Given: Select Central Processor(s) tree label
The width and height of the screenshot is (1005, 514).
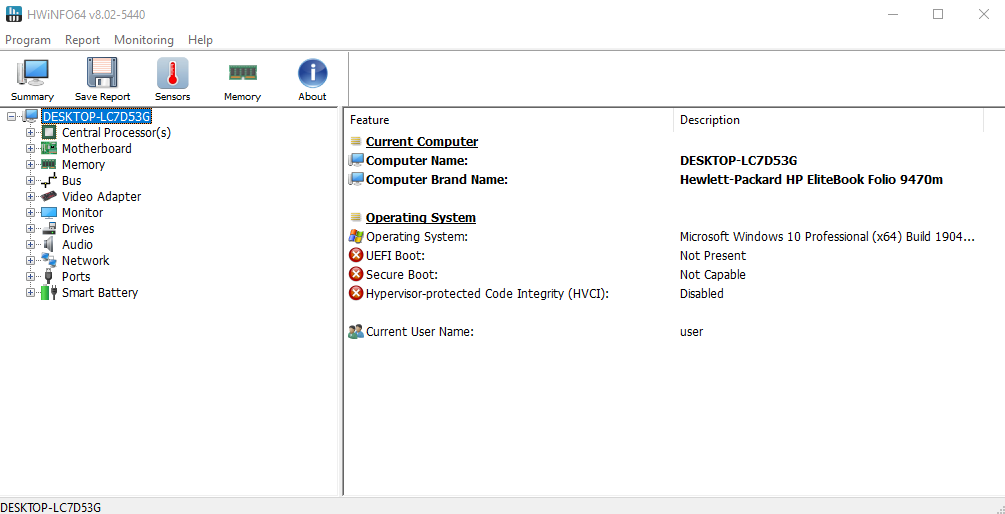Looking at the screenshot, I should tap(116, 133).
